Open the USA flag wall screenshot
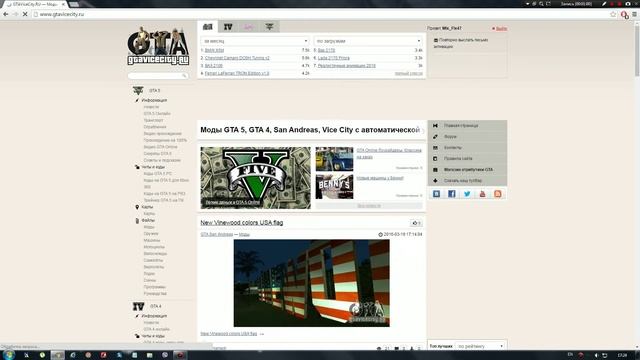640x360 pixels. pyautogui.click(x=311, y=283)
